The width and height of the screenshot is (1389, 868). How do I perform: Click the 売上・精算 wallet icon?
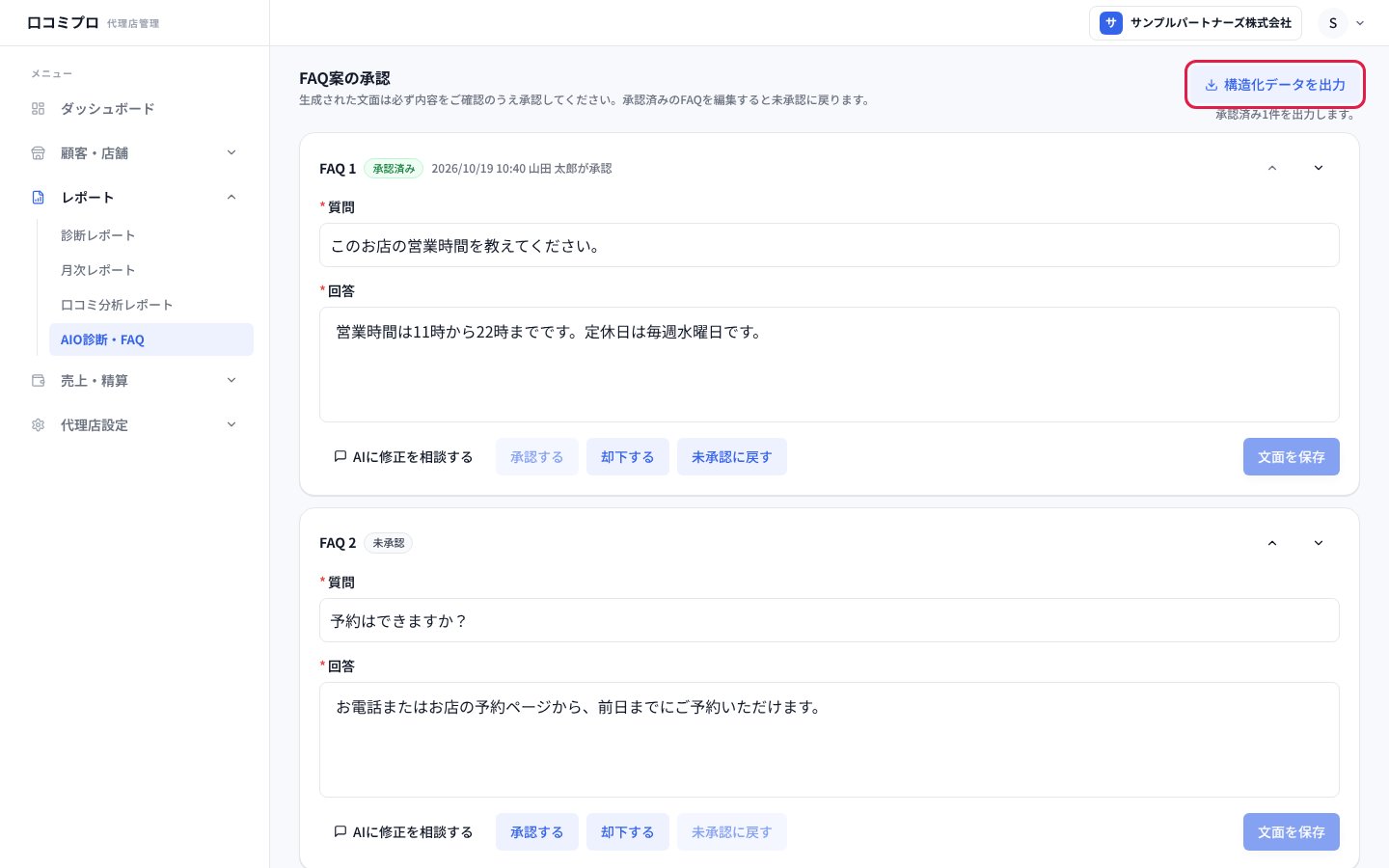(39, 381)
